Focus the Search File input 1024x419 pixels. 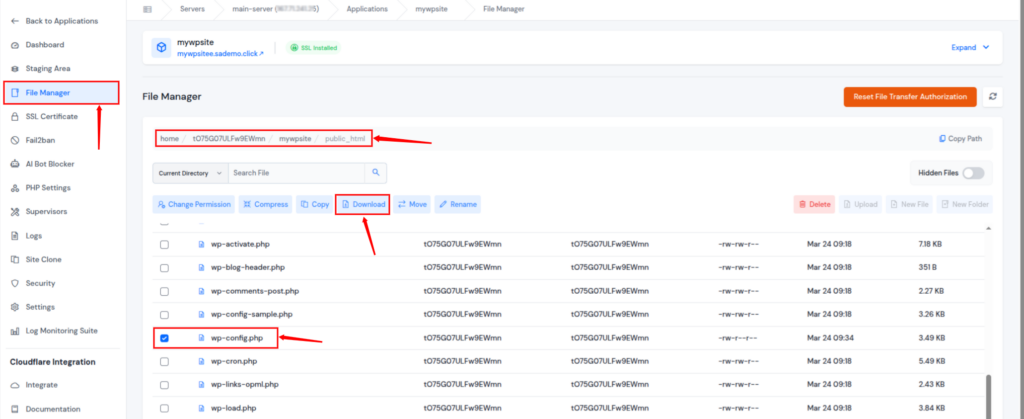[296, 173]
